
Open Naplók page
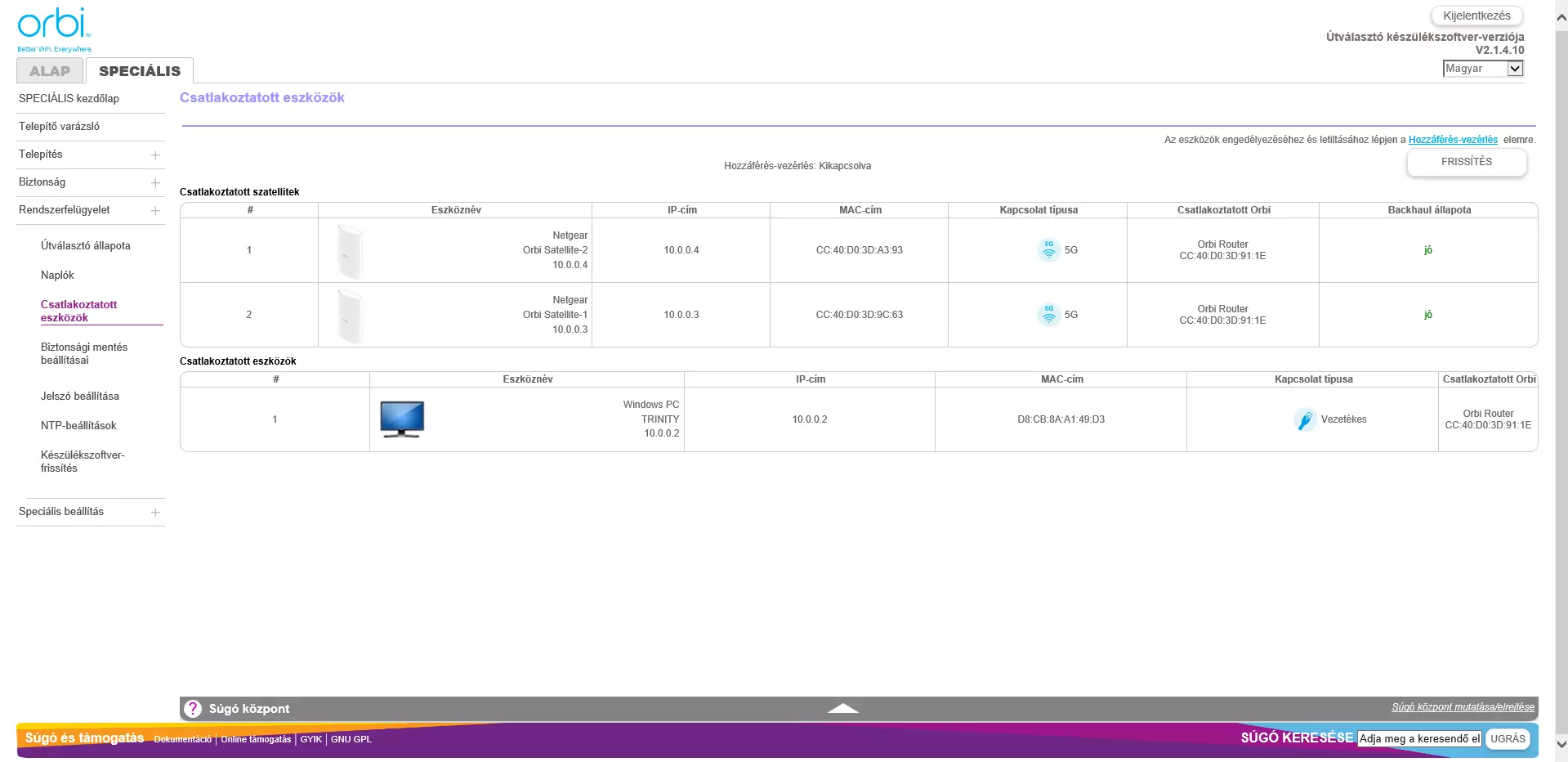[x=57, y=275]
